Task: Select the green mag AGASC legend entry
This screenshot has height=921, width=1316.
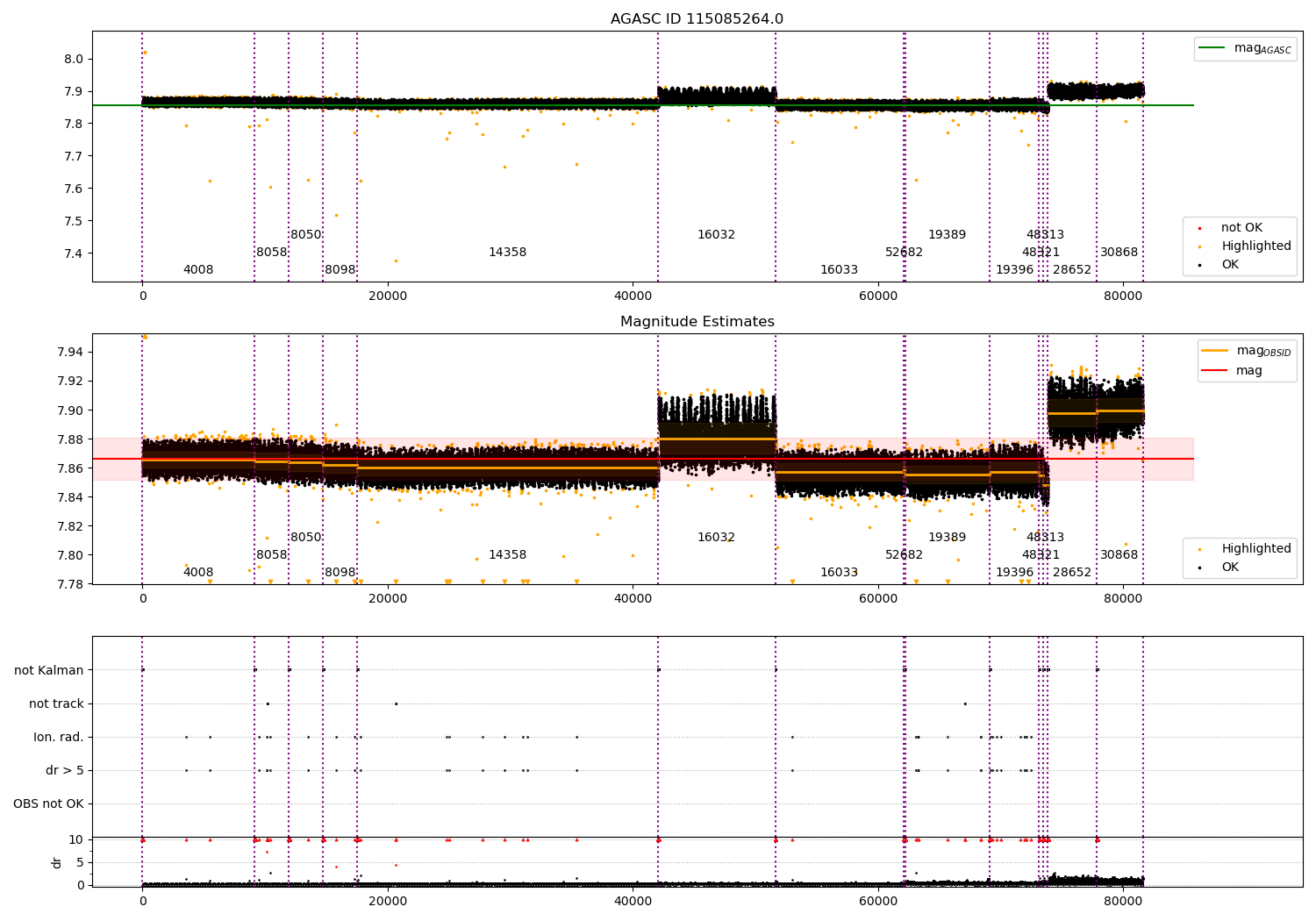Action: 1245,48
